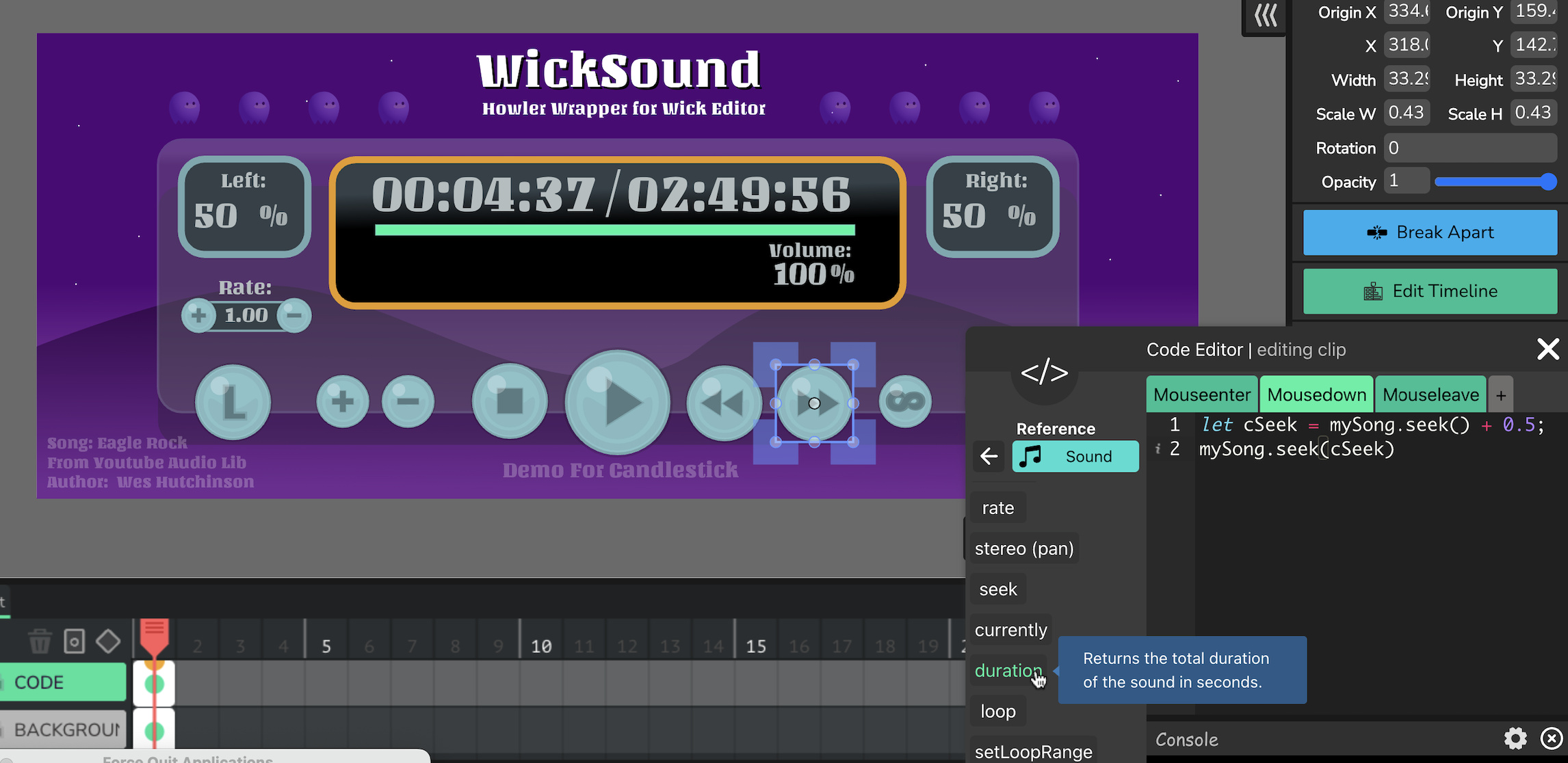
Task: Switch to the Mouseenter script tab
Action: [1201, 394]
